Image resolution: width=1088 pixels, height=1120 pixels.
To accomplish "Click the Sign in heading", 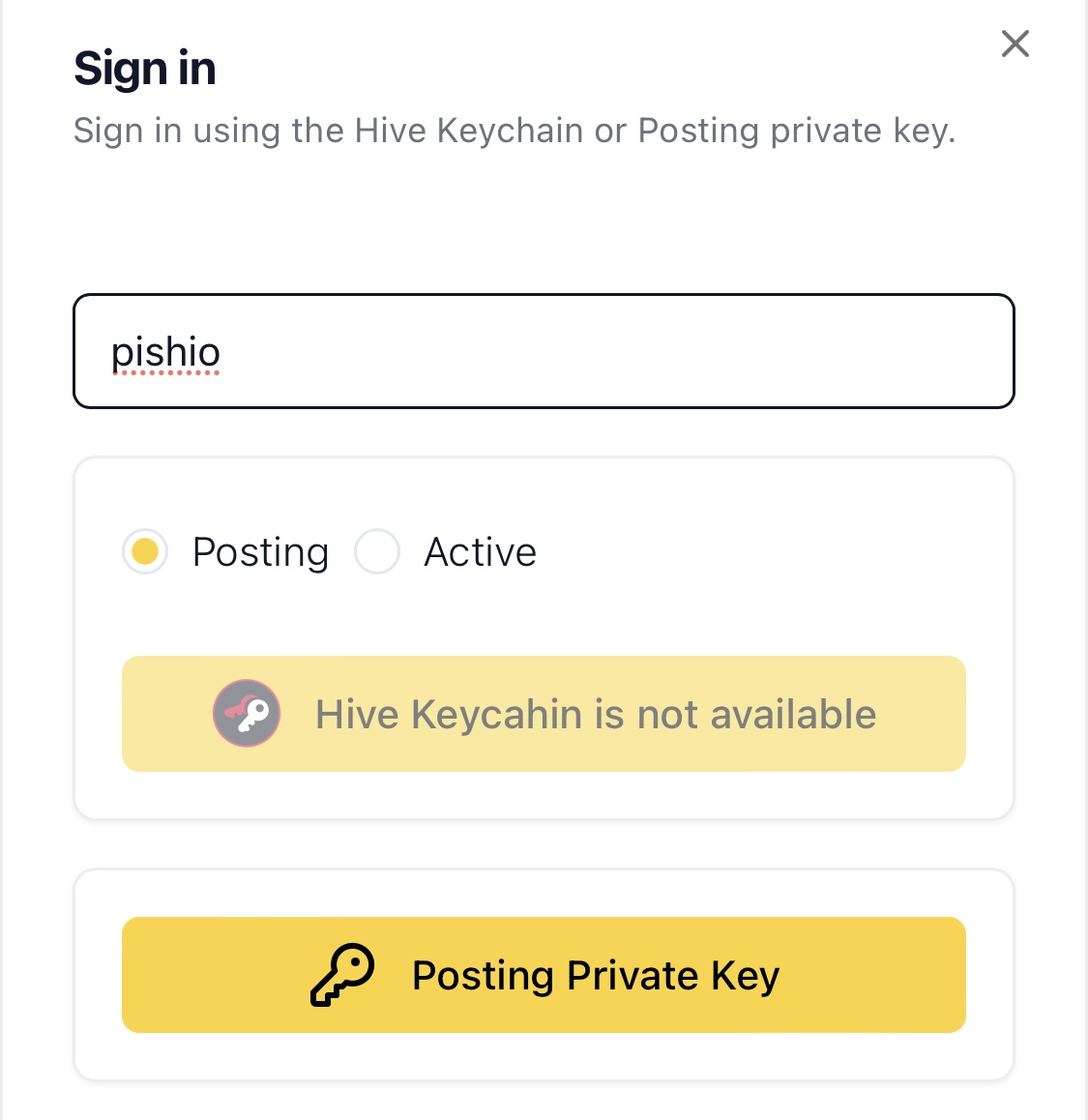I will [145, 69].
